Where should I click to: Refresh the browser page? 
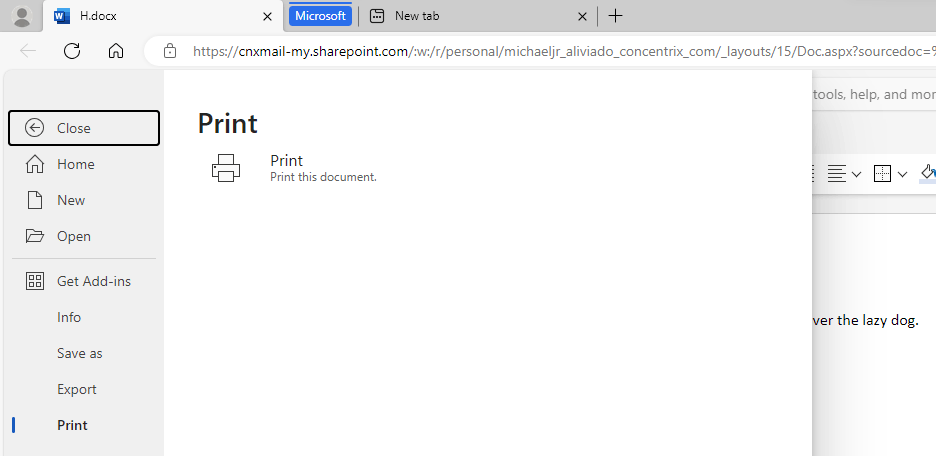[x=72, y=51]
